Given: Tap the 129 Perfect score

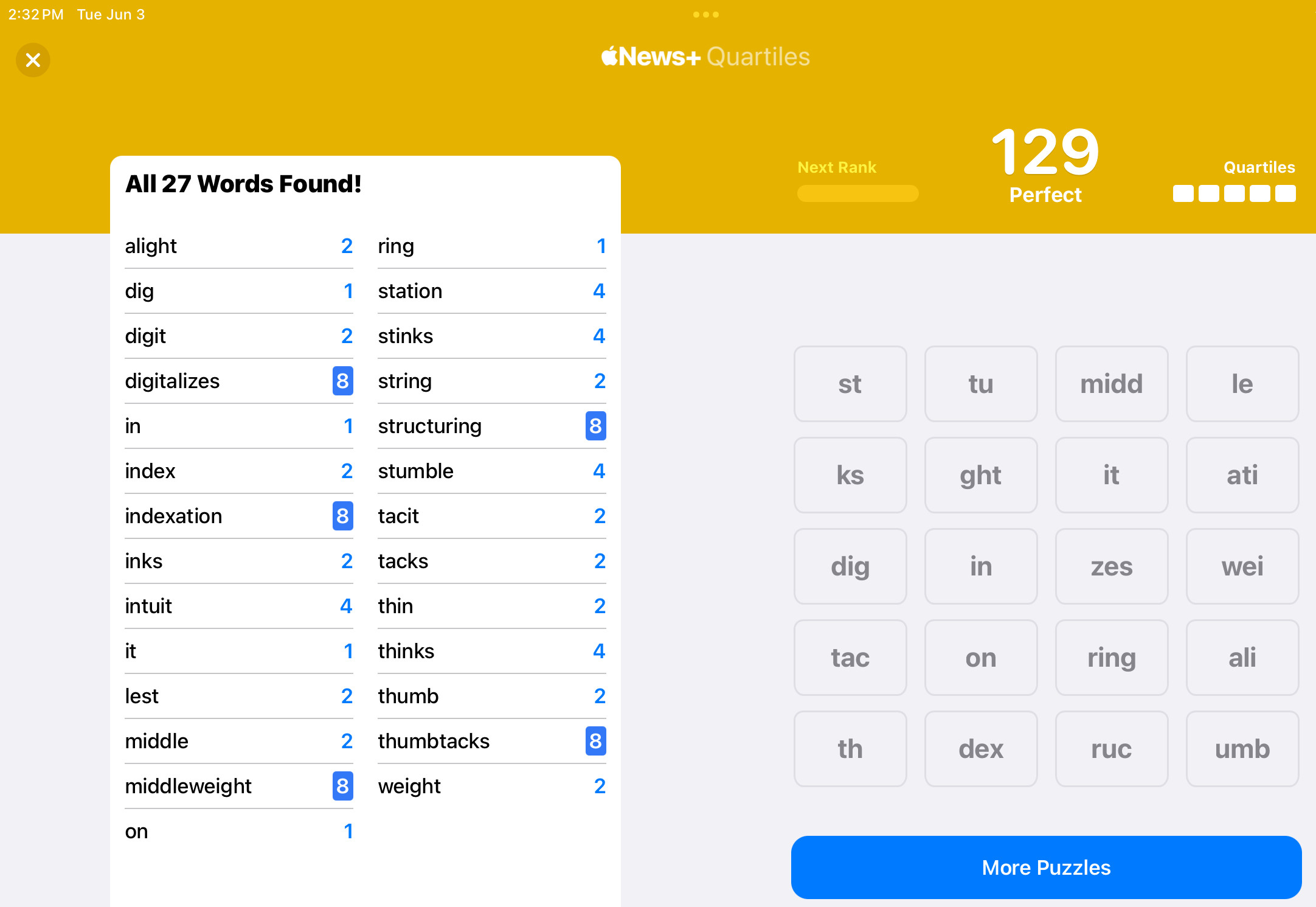Looking at the screenshot, I should click(x=1045, y=164).
